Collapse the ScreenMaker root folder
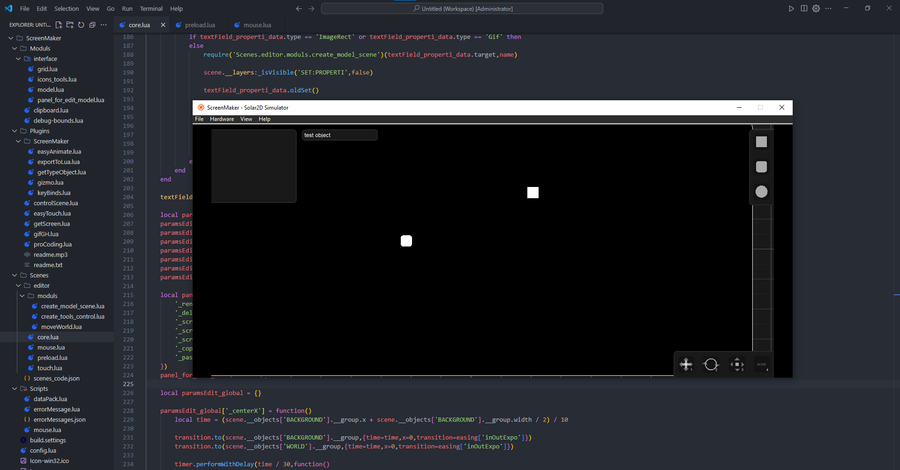The width and height of the screenshot is (900, 470). click(11, 38)
